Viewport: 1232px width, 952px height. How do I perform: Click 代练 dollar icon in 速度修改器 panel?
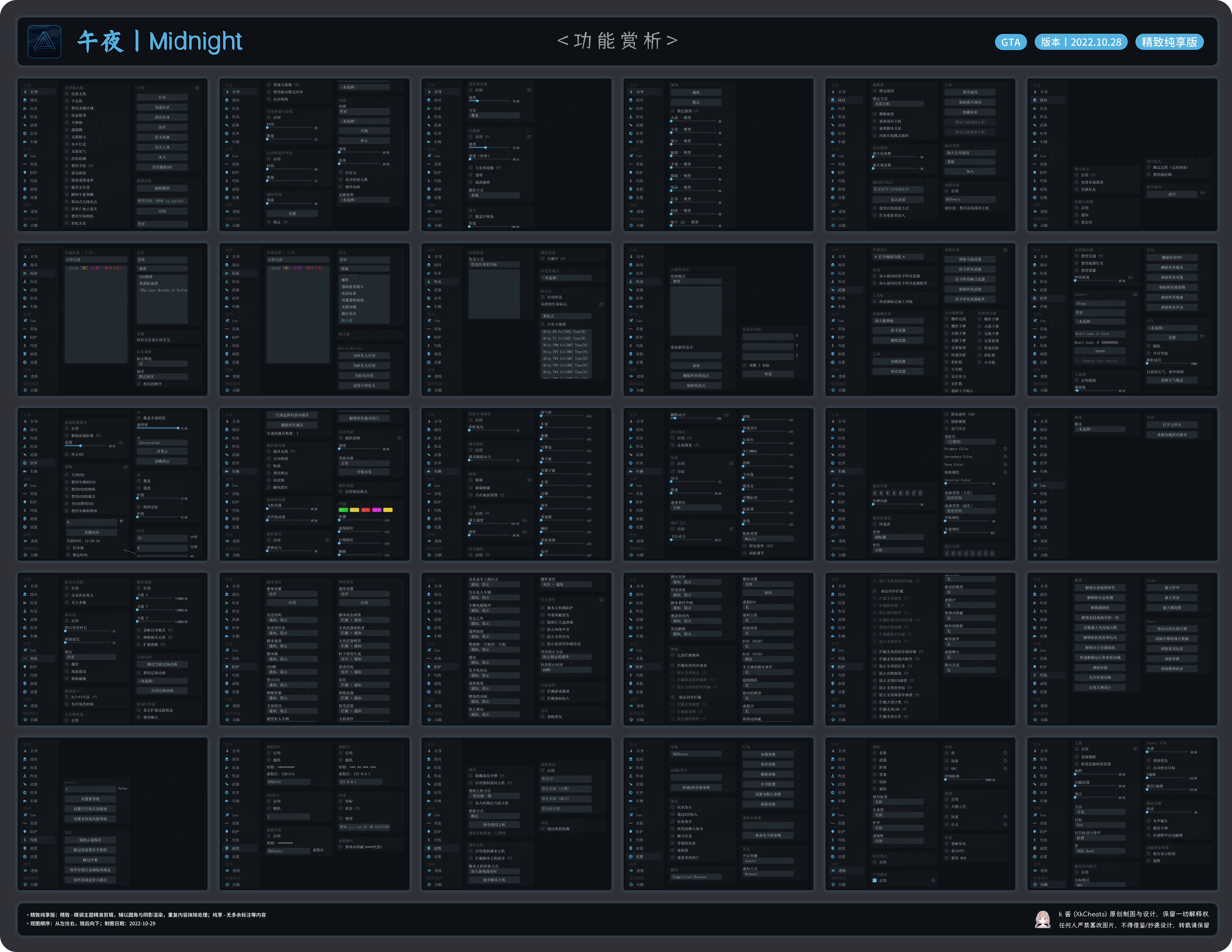point(429,181)
